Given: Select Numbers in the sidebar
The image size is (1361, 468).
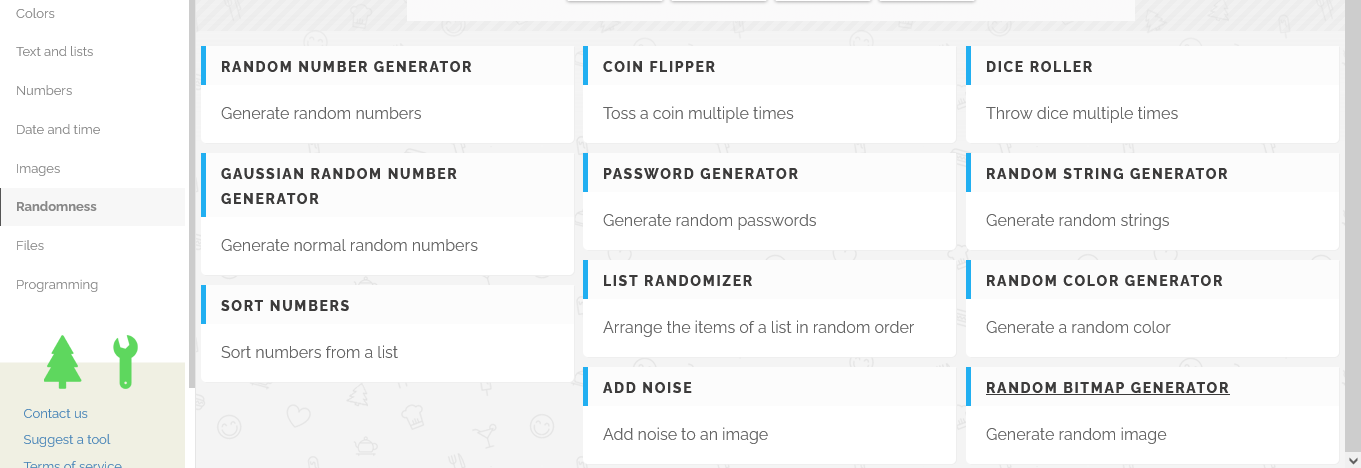Looking at the screenshot, I should (x=44, y=91).
